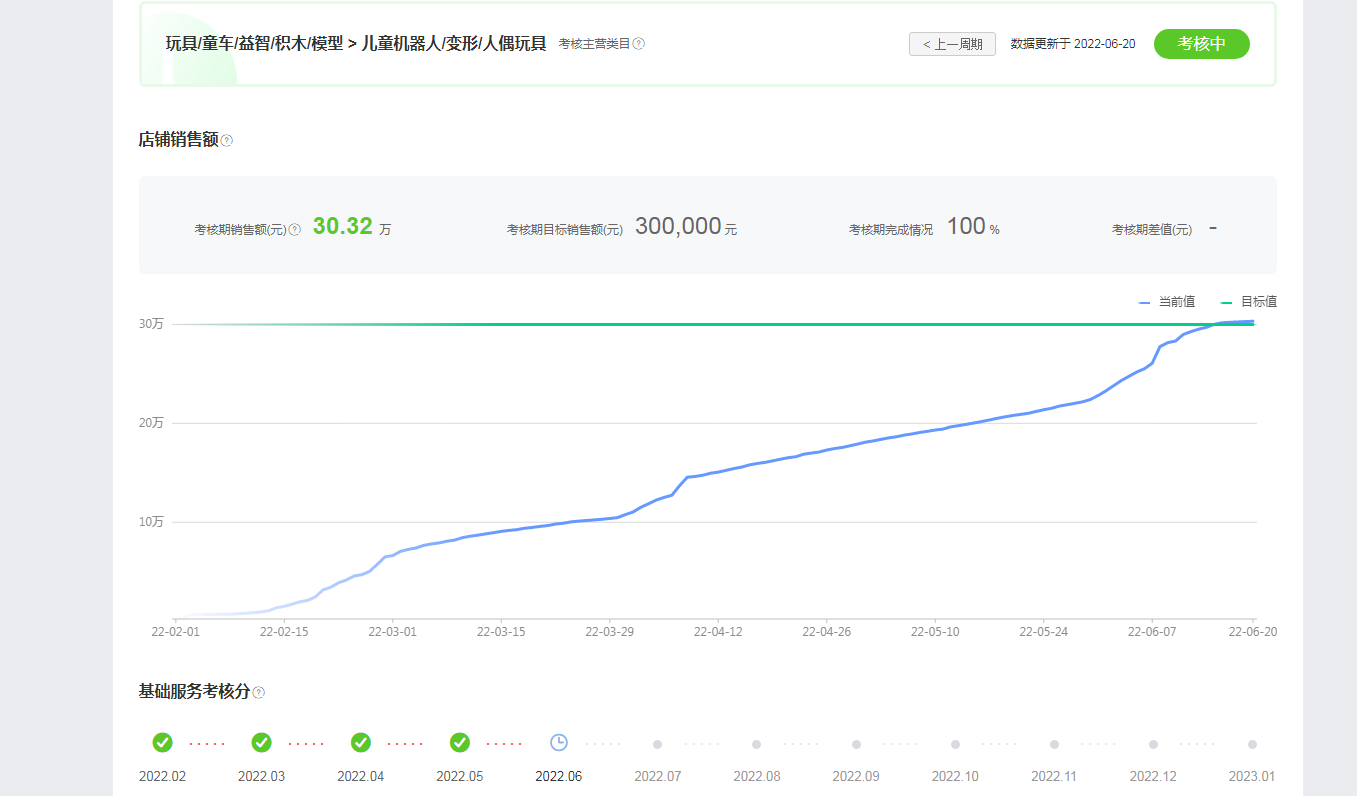Click the 基础服务考核分 section heading

(194, 691)
